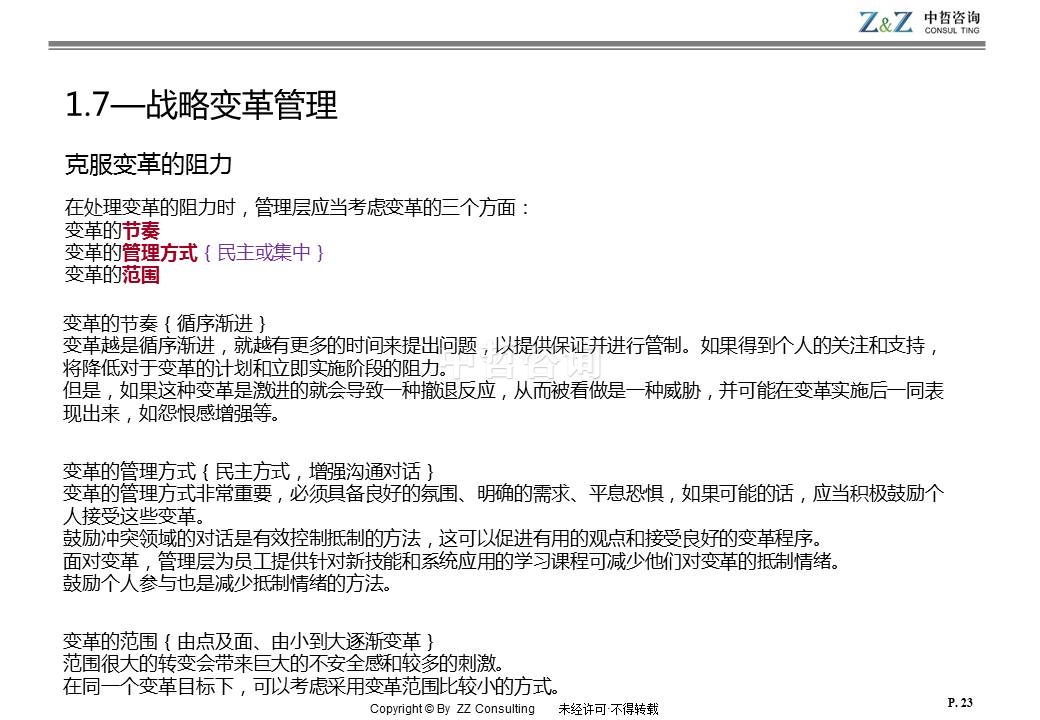The image size is (1040, 720).
Task: Click the 中哲咨询 CONSUL TING company name
Action: 952,22
